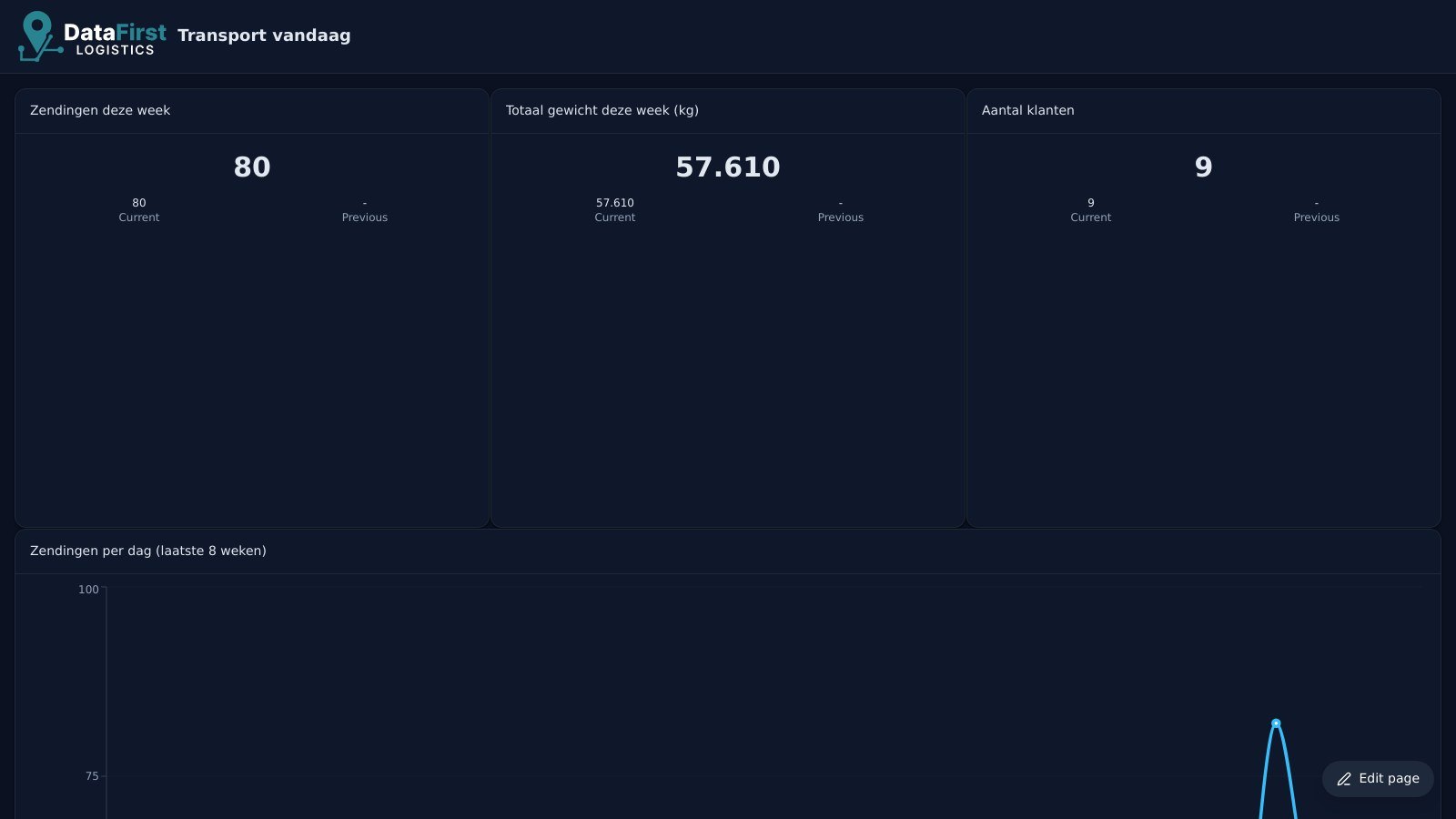This screenshot has width=1456, height=819.
Task: Click the large 80 shipments value
Action: coord(252,167)
